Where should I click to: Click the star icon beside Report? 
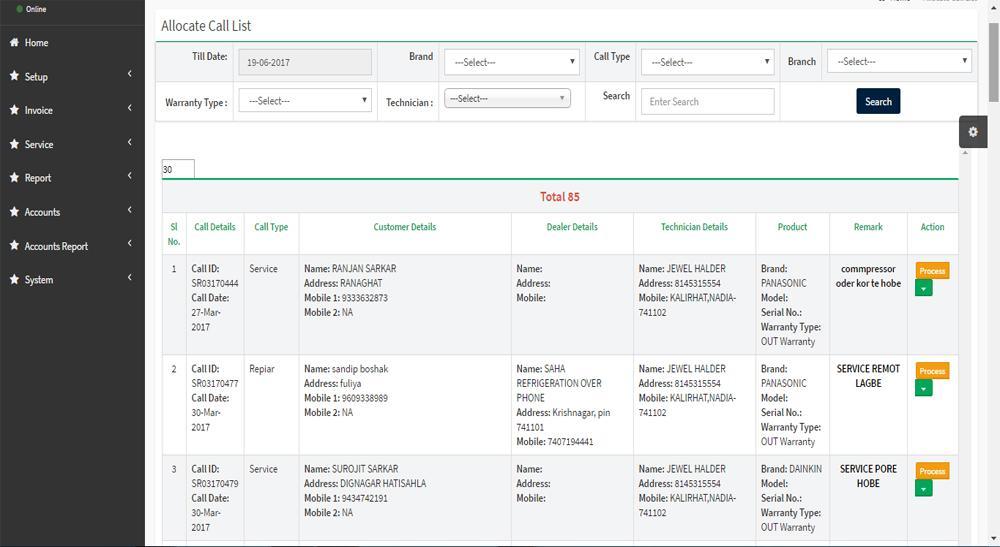point(14,177)
